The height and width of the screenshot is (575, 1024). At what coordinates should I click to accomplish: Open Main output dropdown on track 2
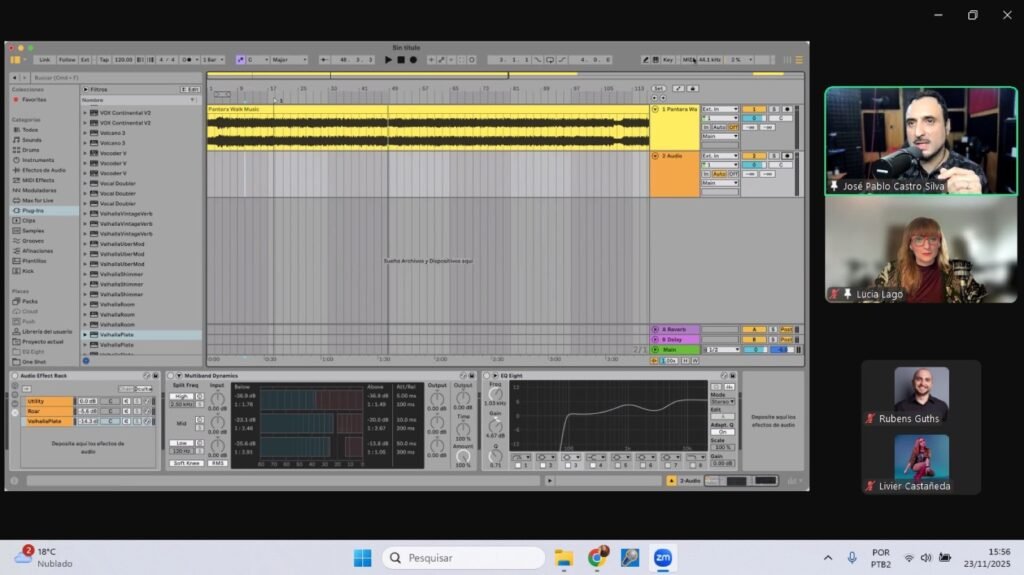[720, 183]
